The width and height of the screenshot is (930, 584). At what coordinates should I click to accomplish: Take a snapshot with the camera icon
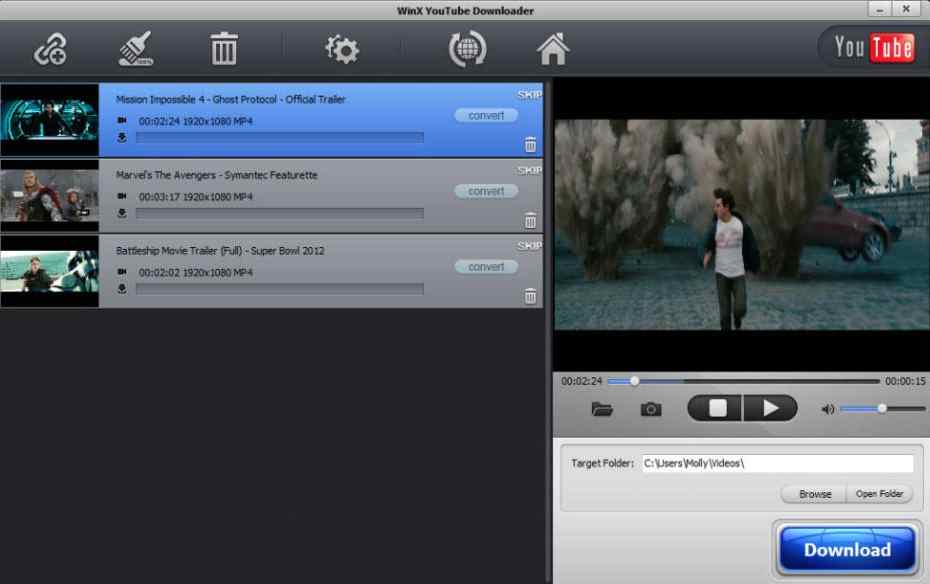coord(651,409)
